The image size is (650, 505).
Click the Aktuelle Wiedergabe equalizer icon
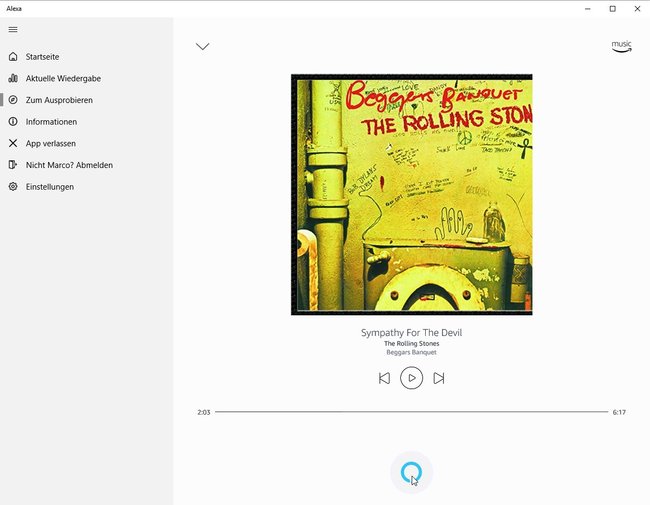[x=13, y=78]
